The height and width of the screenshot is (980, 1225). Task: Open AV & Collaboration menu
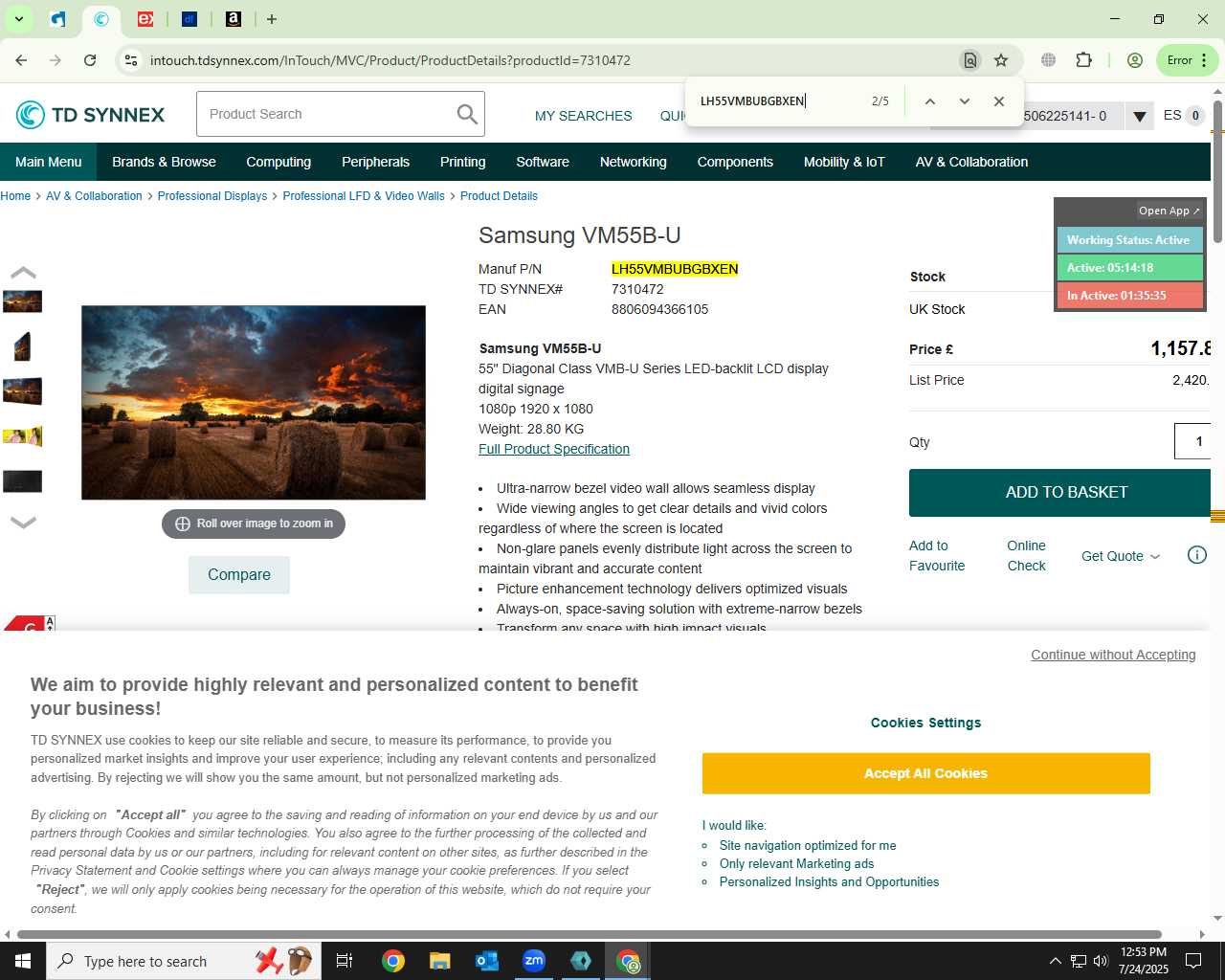[x=971, y=162]
